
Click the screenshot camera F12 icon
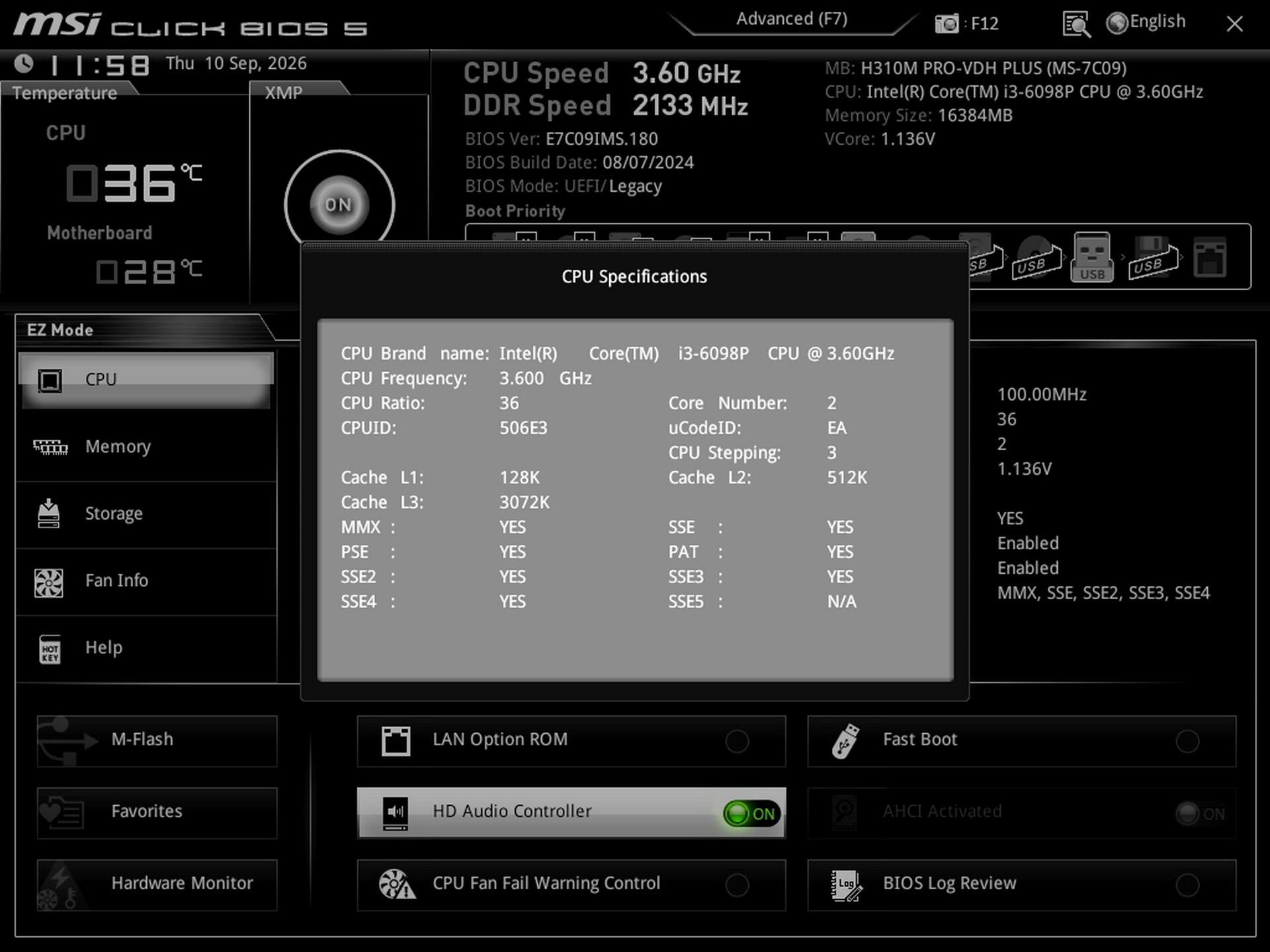tap(947, 24)
